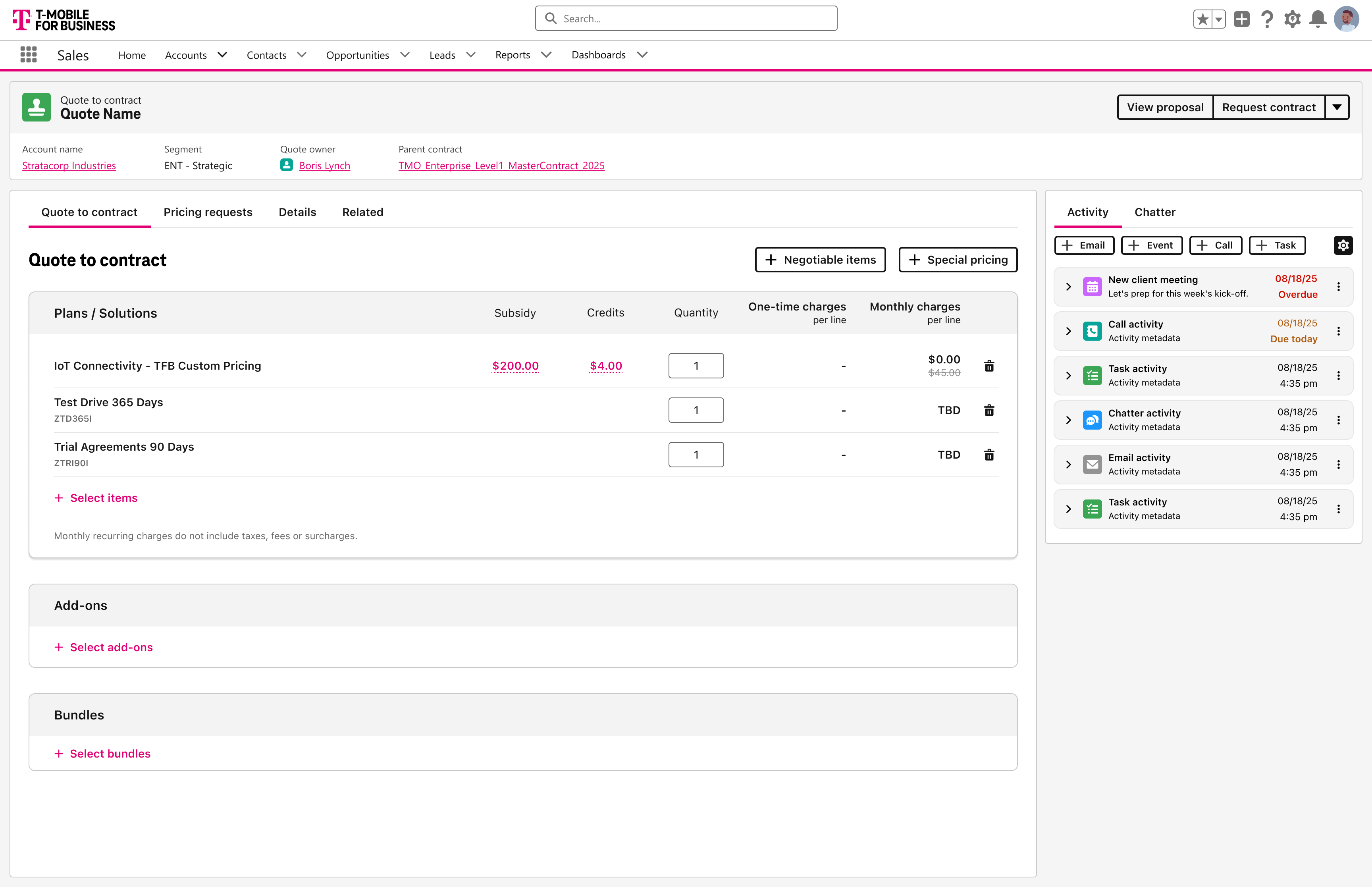Viewport: 1372px width, 887px height.
Task: Click the green quote record icon
Action: pyautogui.click(x=36, y=107)
